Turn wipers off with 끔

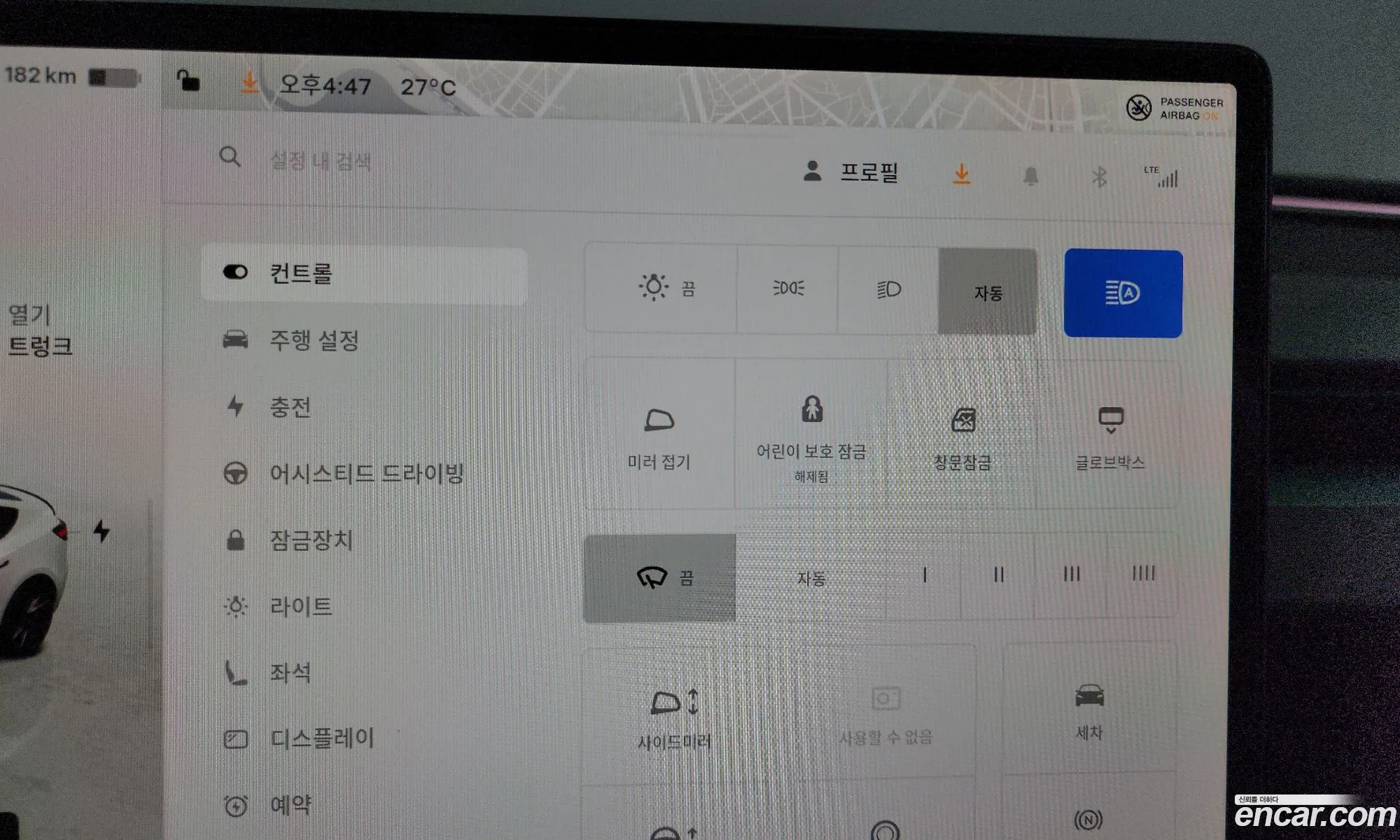tap(659, 578)
